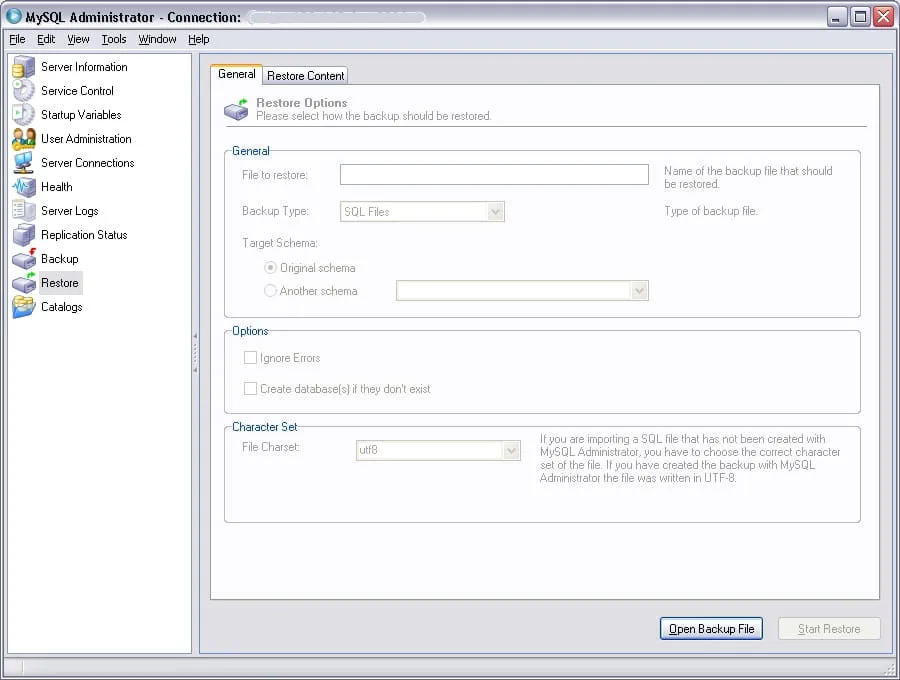The height and width of the screenshot is (680, 900).
Task: Click the Server Logs icon
Action: pos(23,211)
